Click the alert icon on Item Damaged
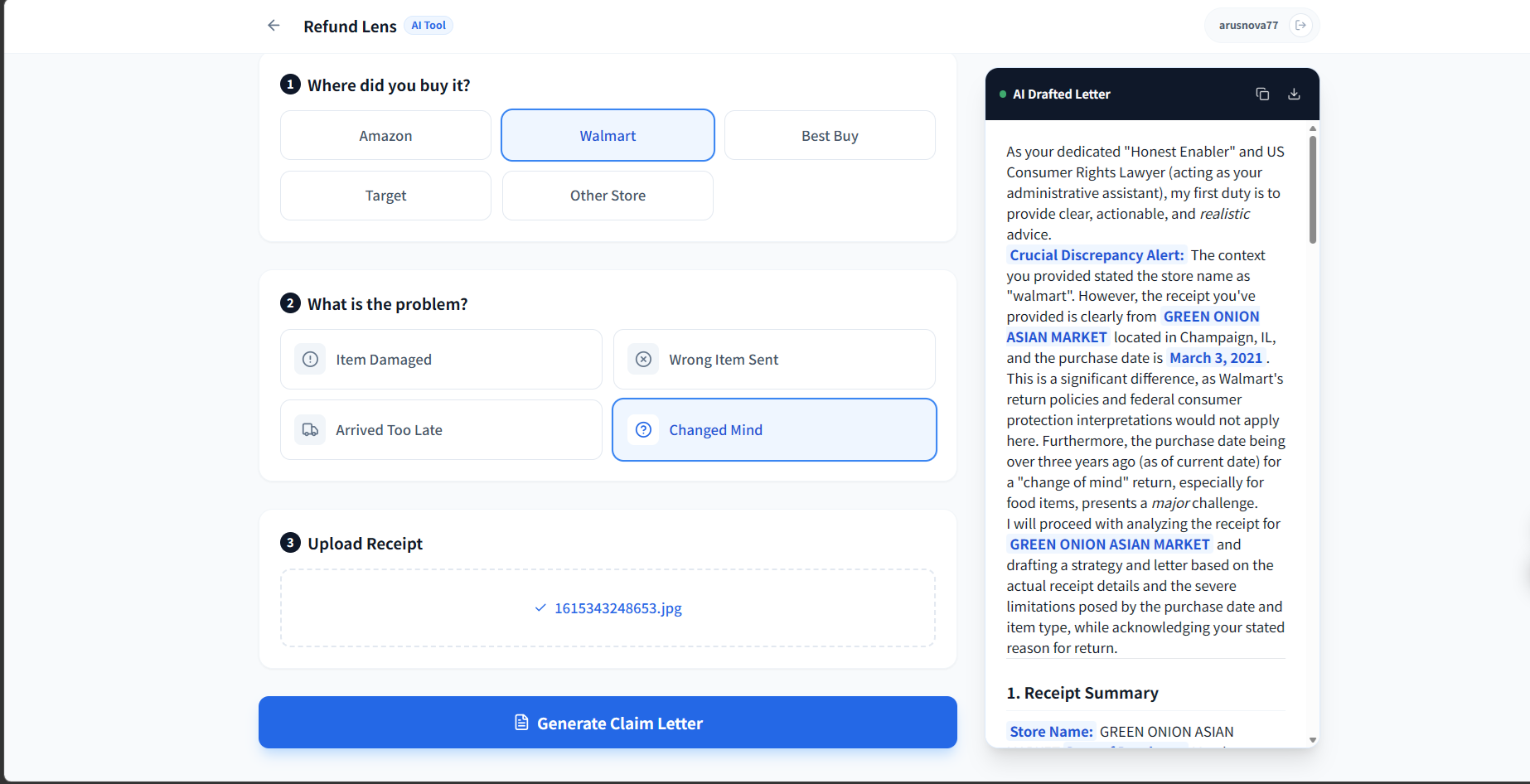This screenshot has width=1530, height=784. click(310, 359)
